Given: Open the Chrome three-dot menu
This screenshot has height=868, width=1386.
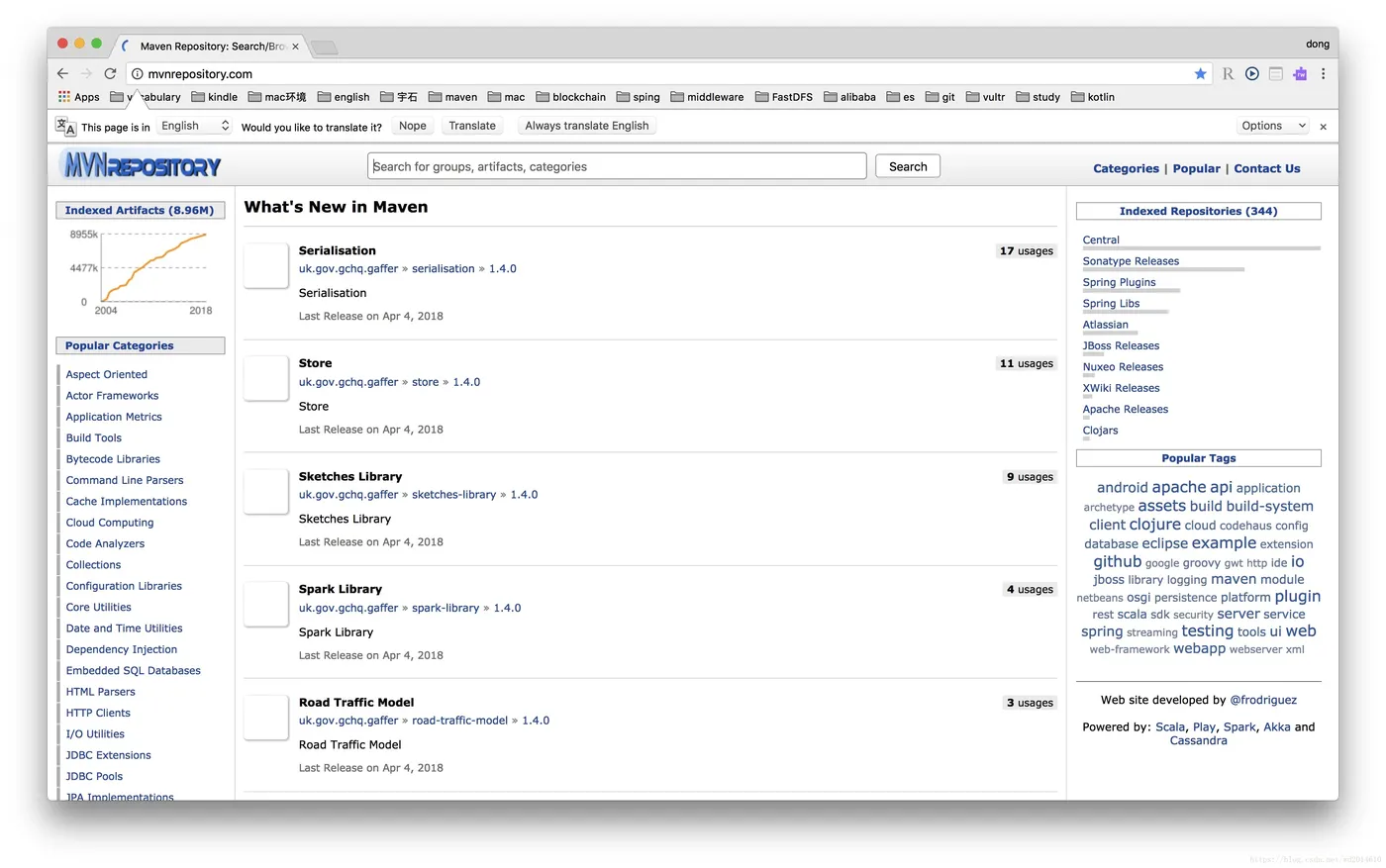Looking at the screenshot, I should pos(1323,74).
